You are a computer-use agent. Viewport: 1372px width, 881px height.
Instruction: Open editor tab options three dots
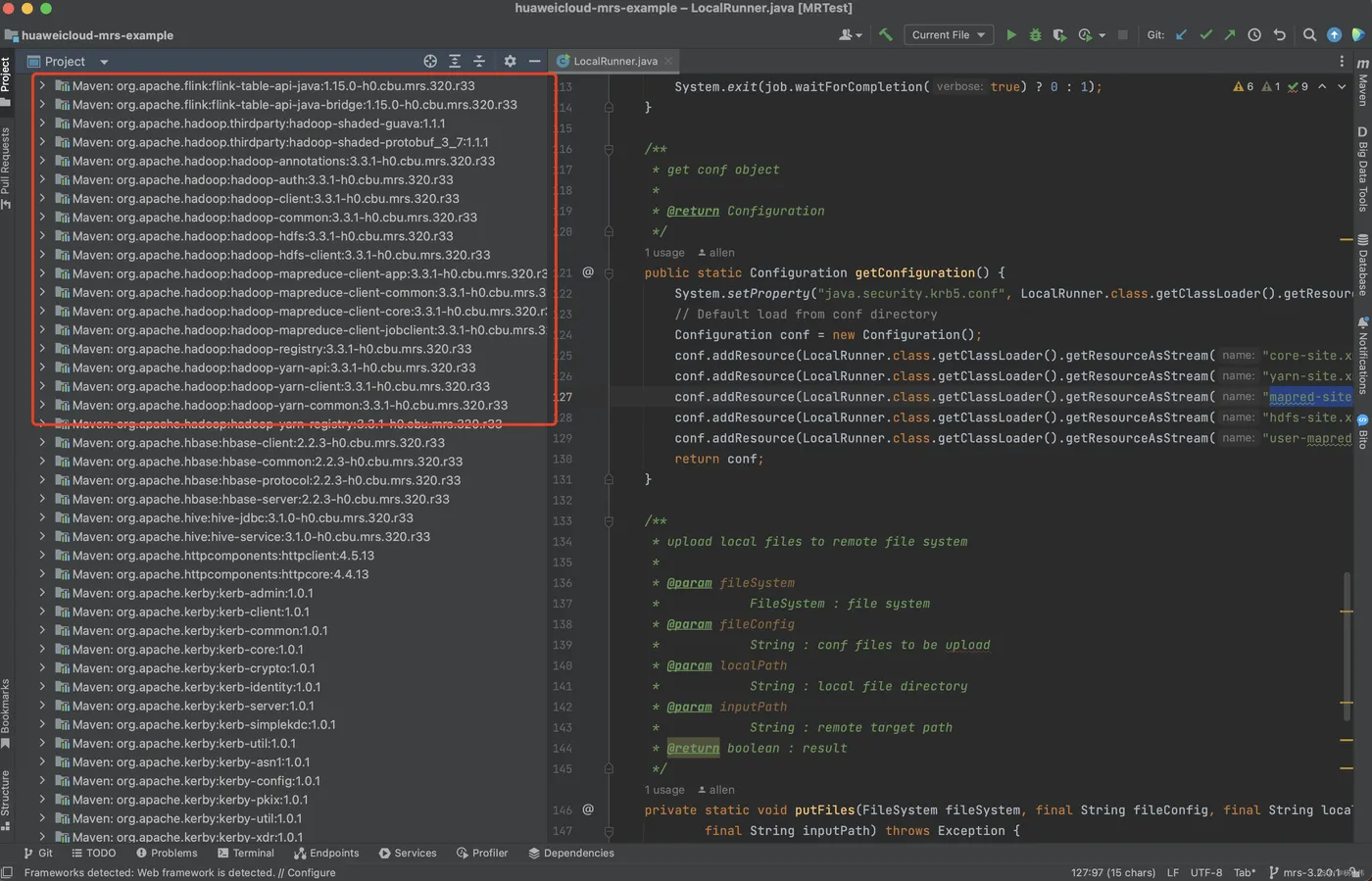click(1342, 61)
